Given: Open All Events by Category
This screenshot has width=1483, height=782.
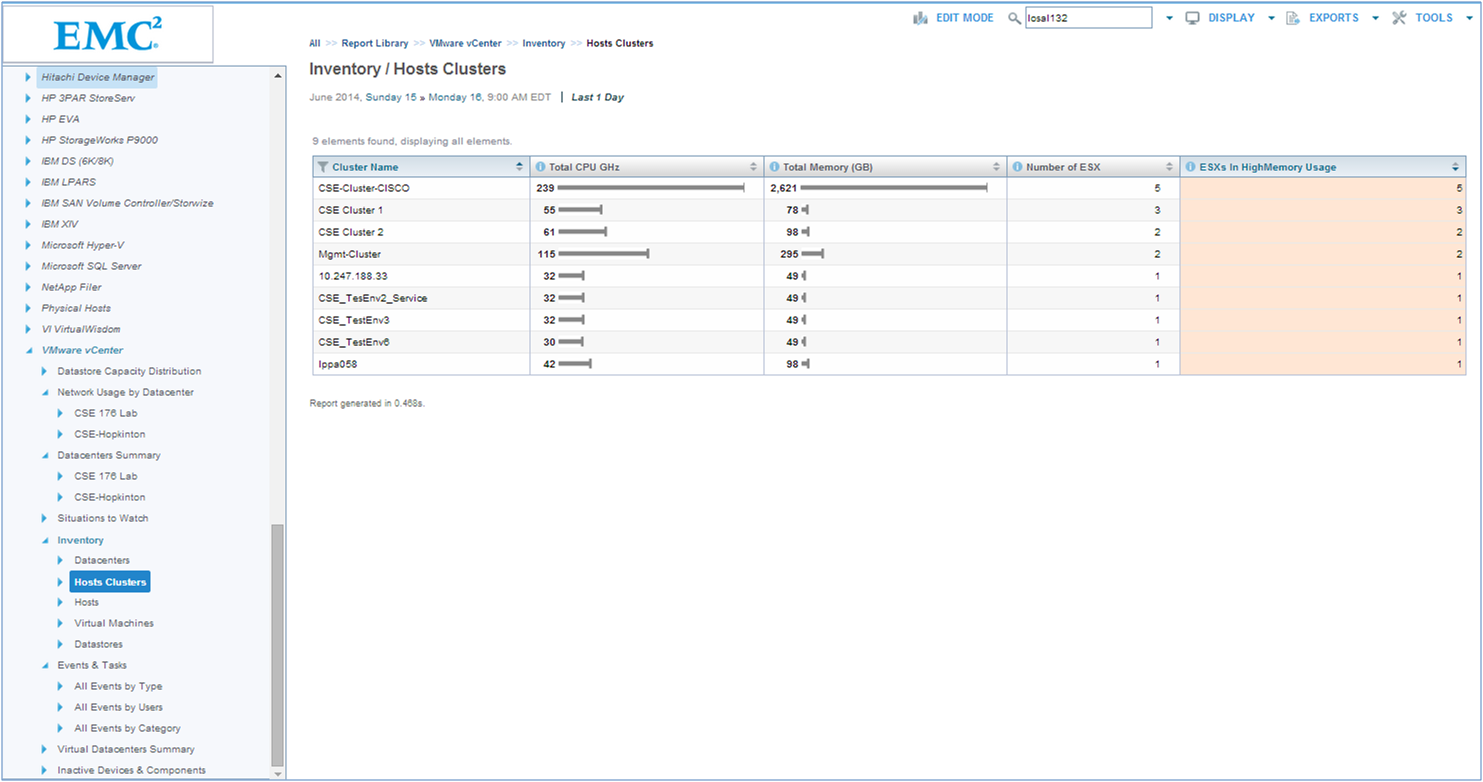Looking at the screenshot, I should tap(127, 728).
